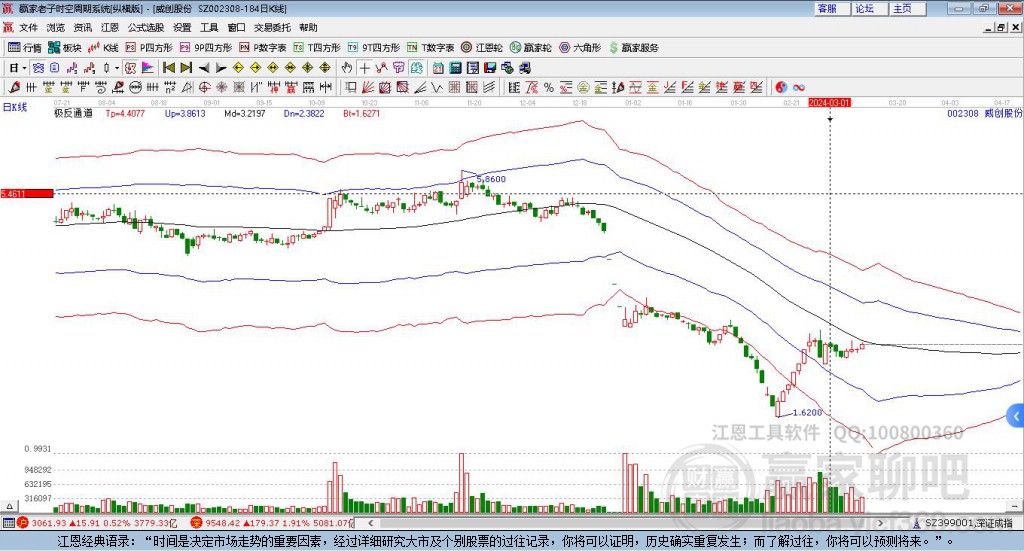Expand the side panel blue chevron
The height and width of the screenshot is (551, 1024).
click(x=1016, y=416)
